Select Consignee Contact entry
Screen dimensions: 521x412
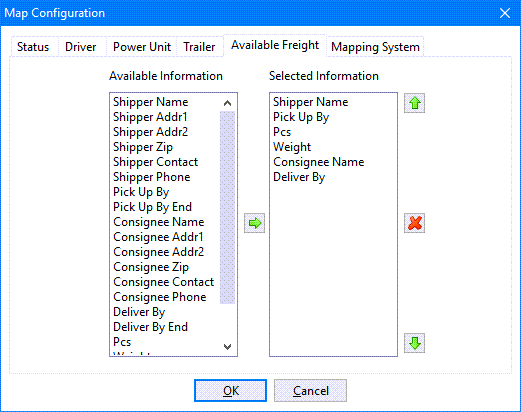(165, 282)
